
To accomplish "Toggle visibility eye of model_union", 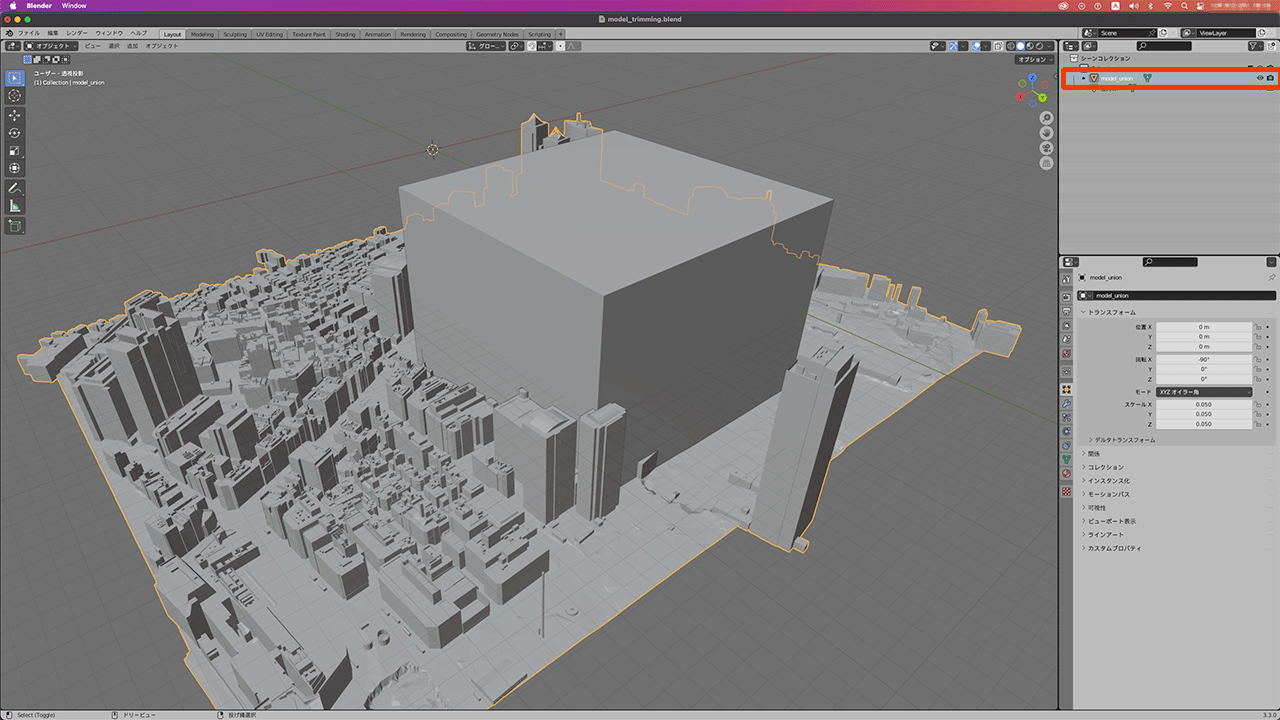I will pos(1260,78).
